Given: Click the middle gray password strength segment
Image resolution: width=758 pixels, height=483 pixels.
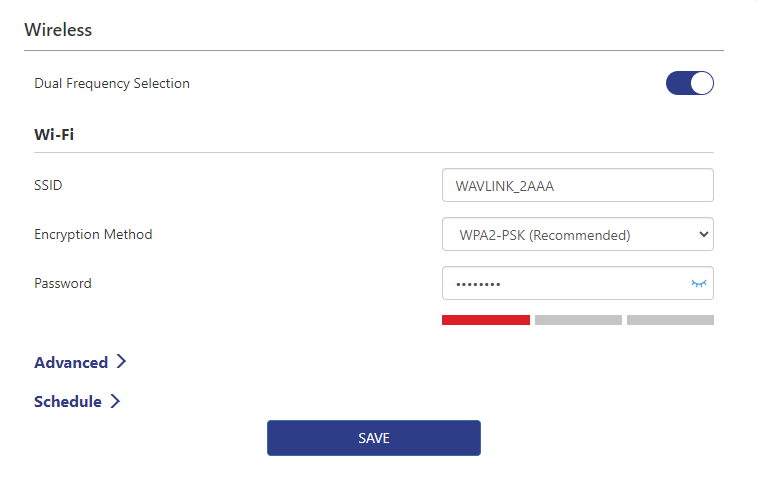Looking at the screenshot, I should (578, 320).
